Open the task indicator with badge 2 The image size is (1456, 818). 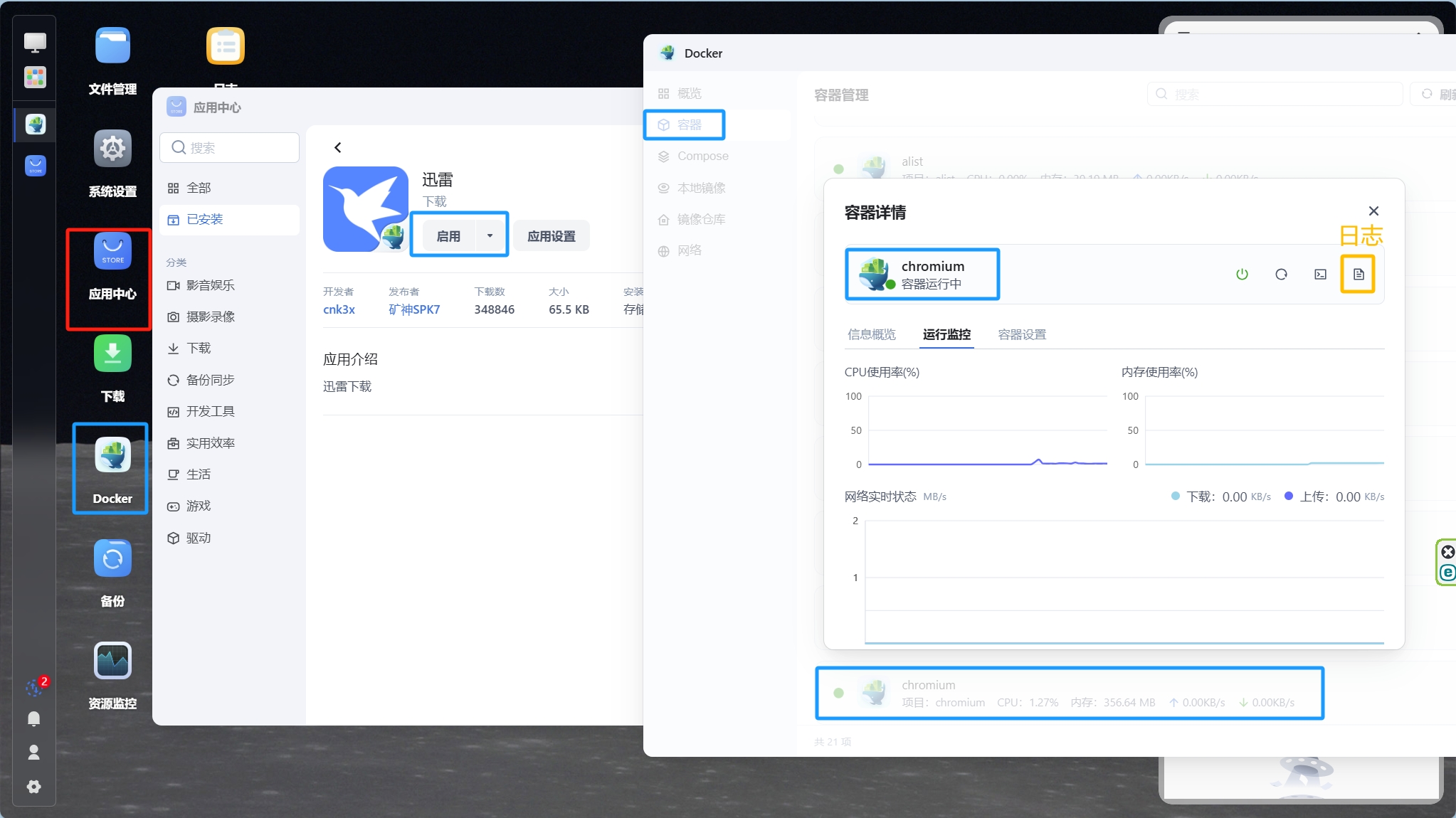35,686
